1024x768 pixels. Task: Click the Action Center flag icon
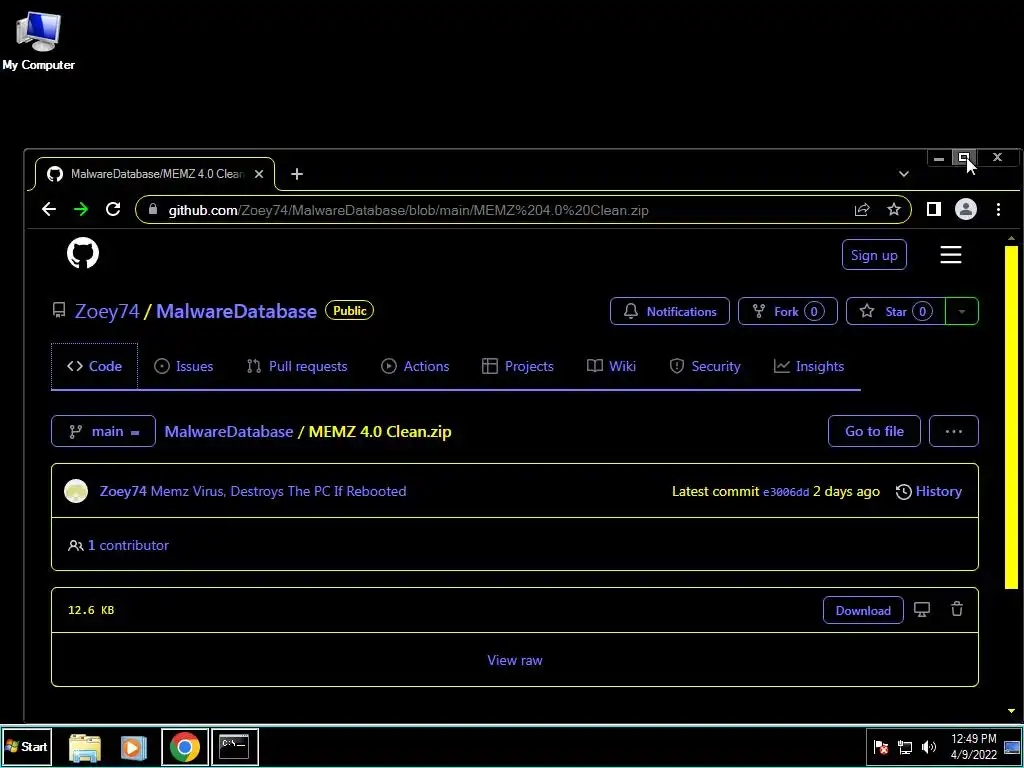[x=881, y=747]
